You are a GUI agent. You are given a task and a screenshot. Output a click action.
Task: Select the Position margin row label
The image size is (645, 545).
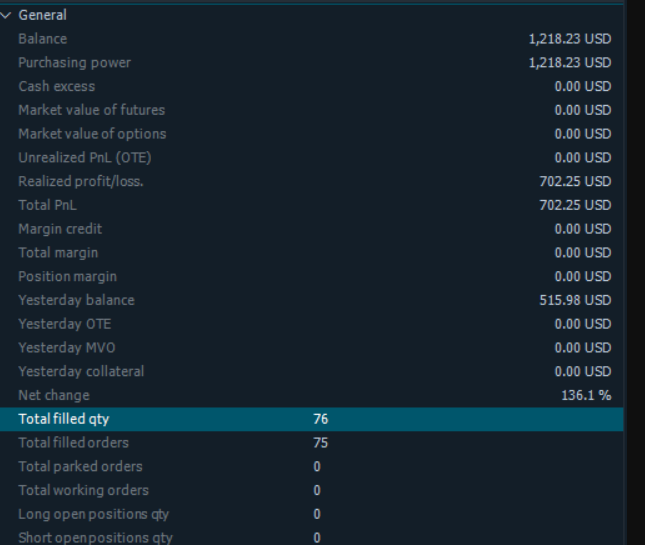coord(67,276)
